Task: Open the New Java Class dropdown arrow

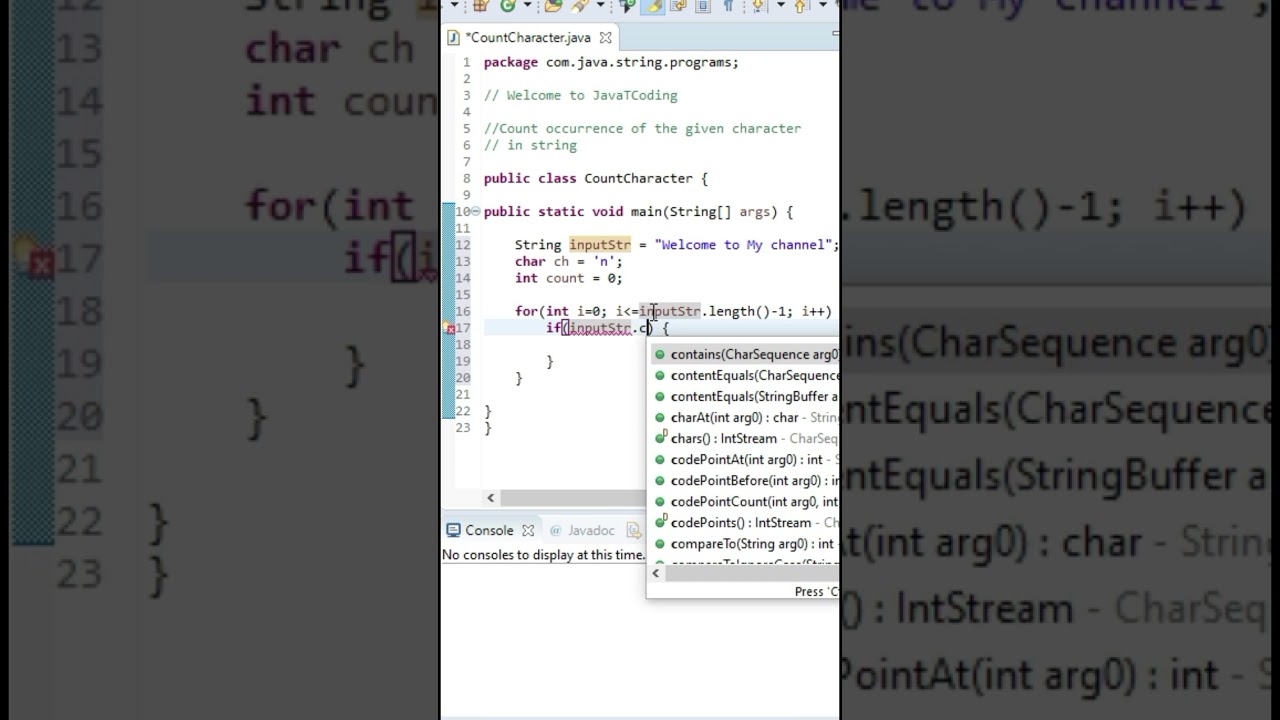Action: tap(527, 5)
